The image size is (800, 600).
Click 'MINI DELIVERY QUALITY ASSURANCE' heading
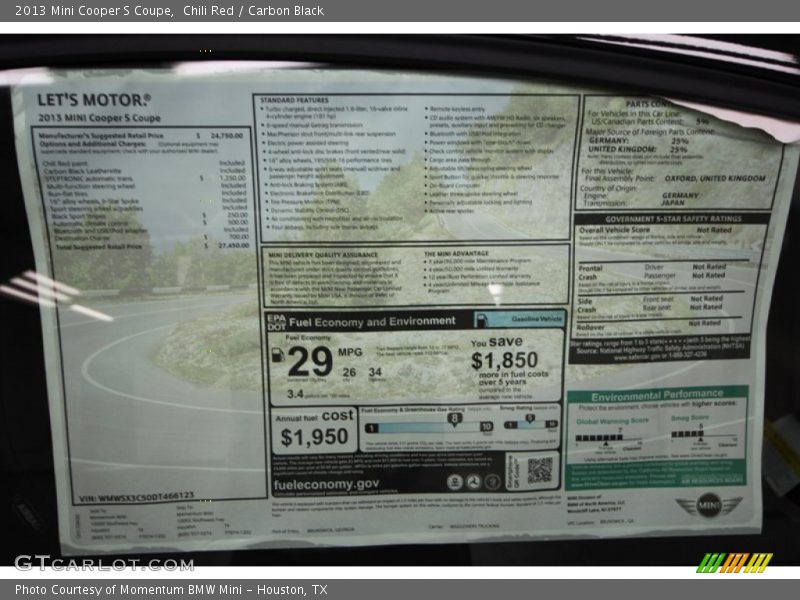323,255
